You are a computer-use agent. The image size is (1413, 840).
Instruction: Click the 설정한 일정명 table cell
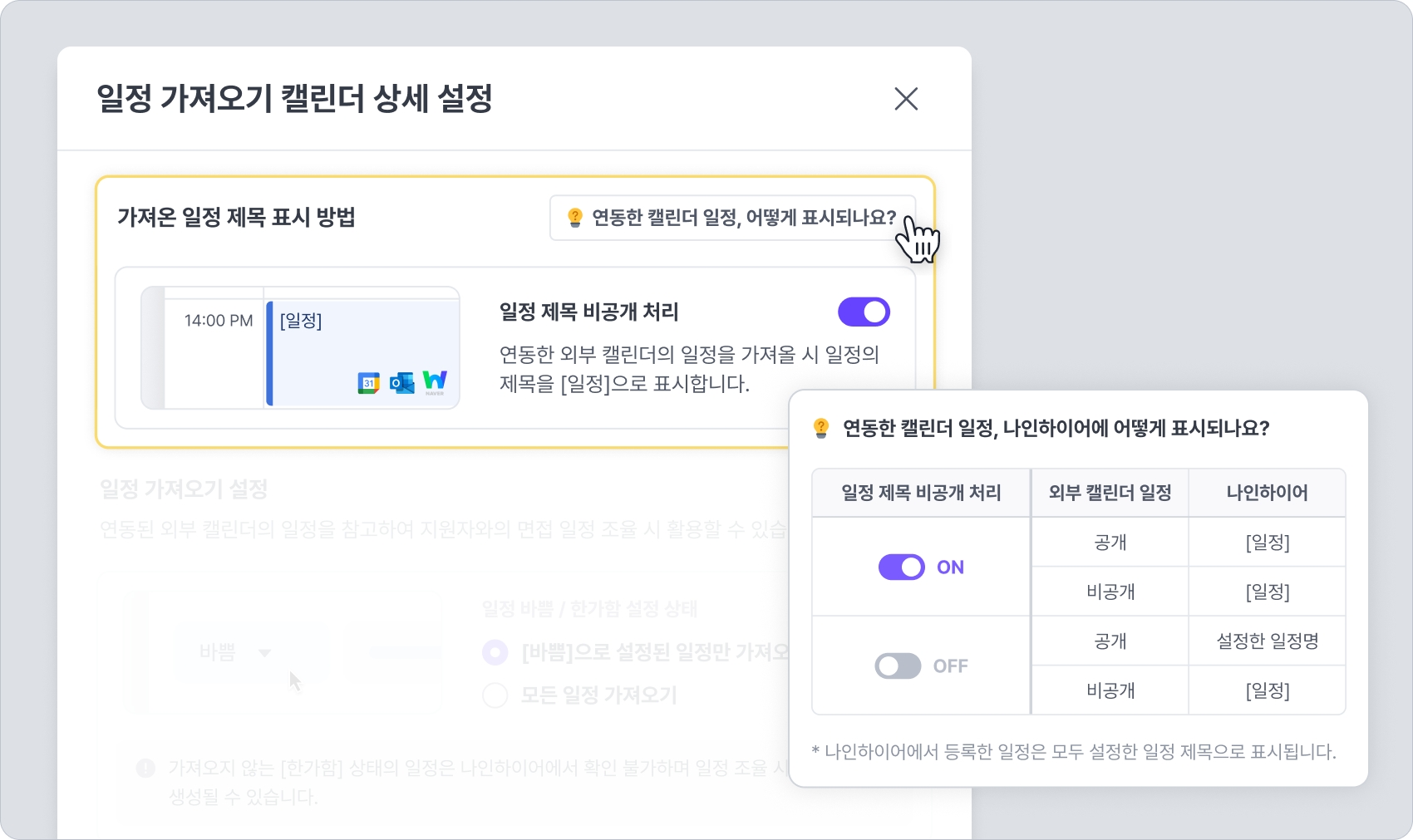[x=1267, y=641]
